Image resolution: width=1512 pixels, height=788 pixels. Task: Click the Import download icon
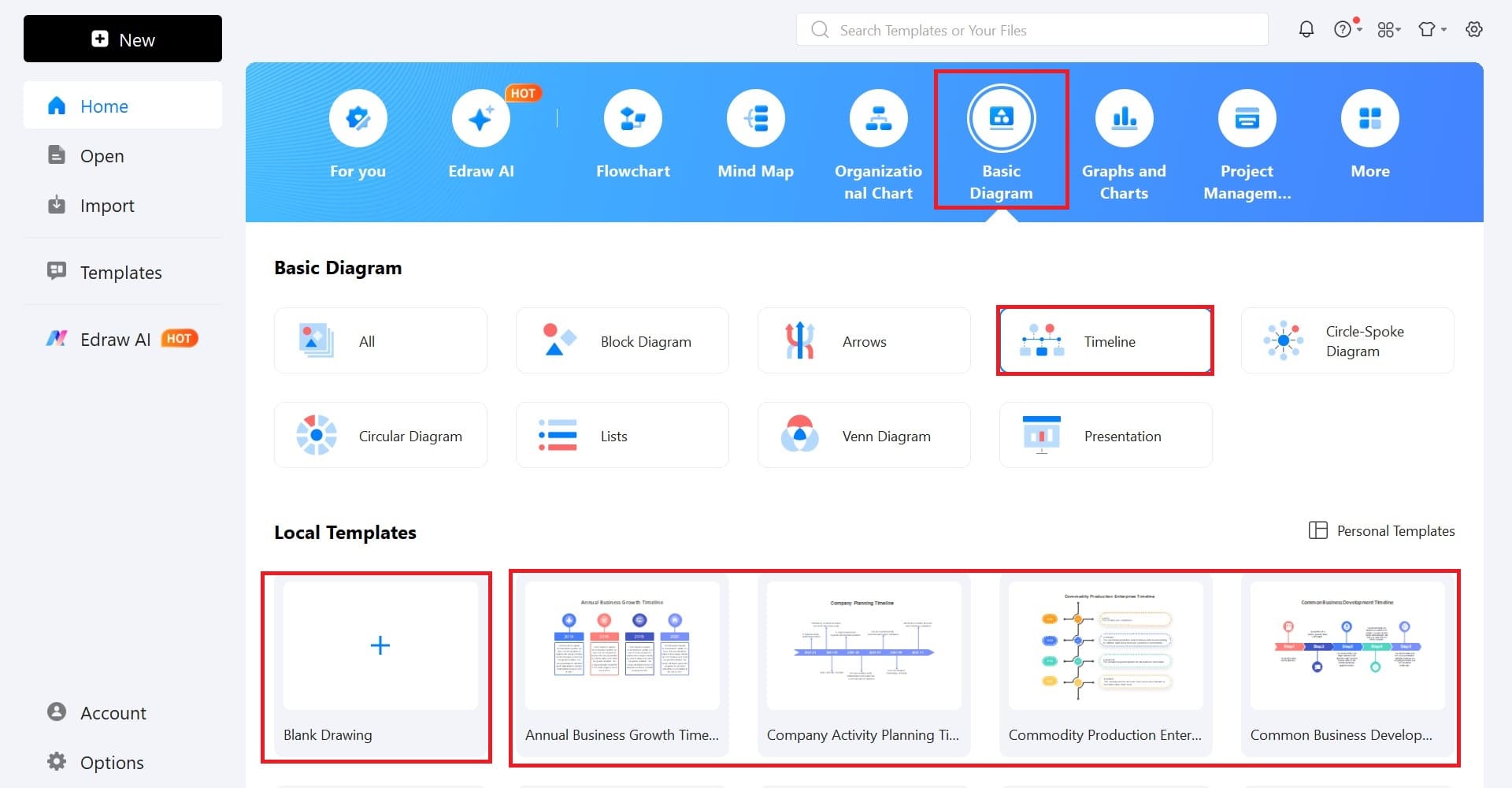pyautogui.click(x=57, y=205)
